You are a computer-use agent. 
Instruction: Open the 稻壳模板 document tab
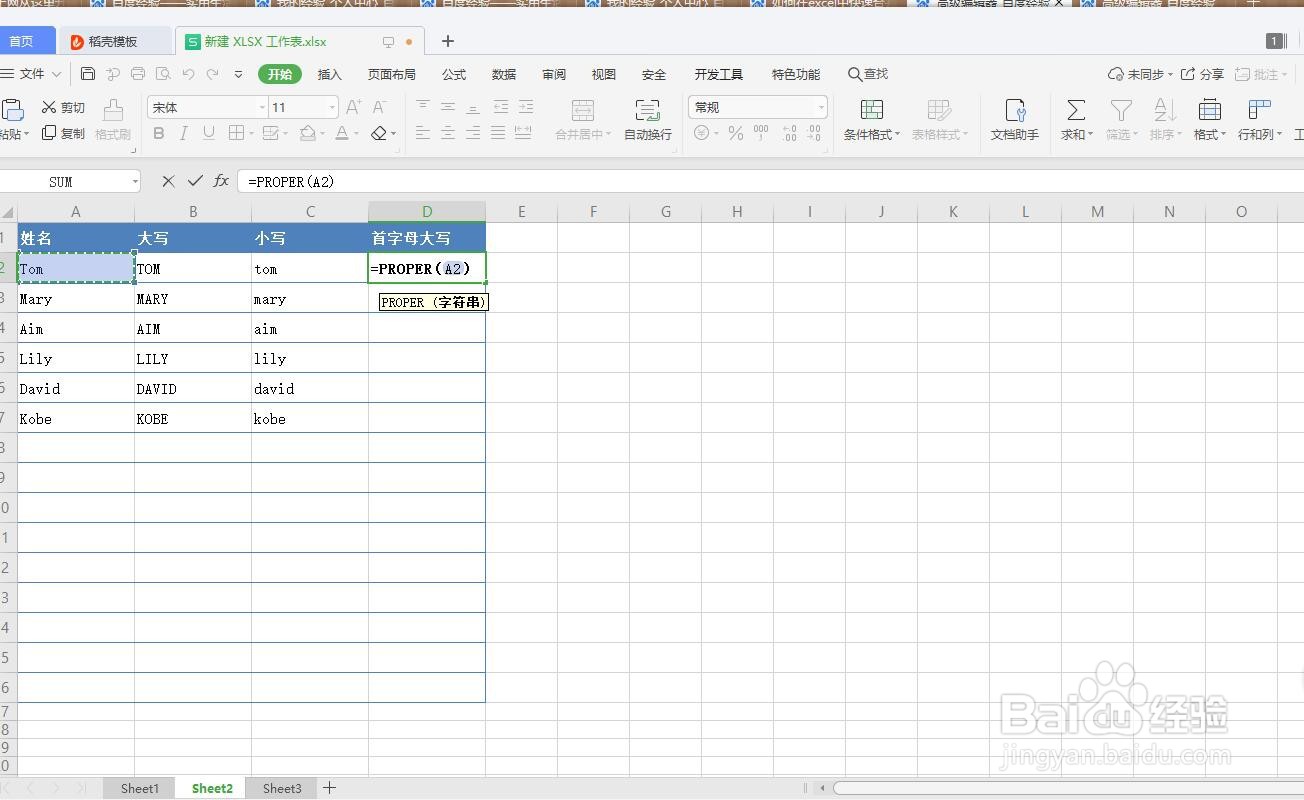[117, 41]
